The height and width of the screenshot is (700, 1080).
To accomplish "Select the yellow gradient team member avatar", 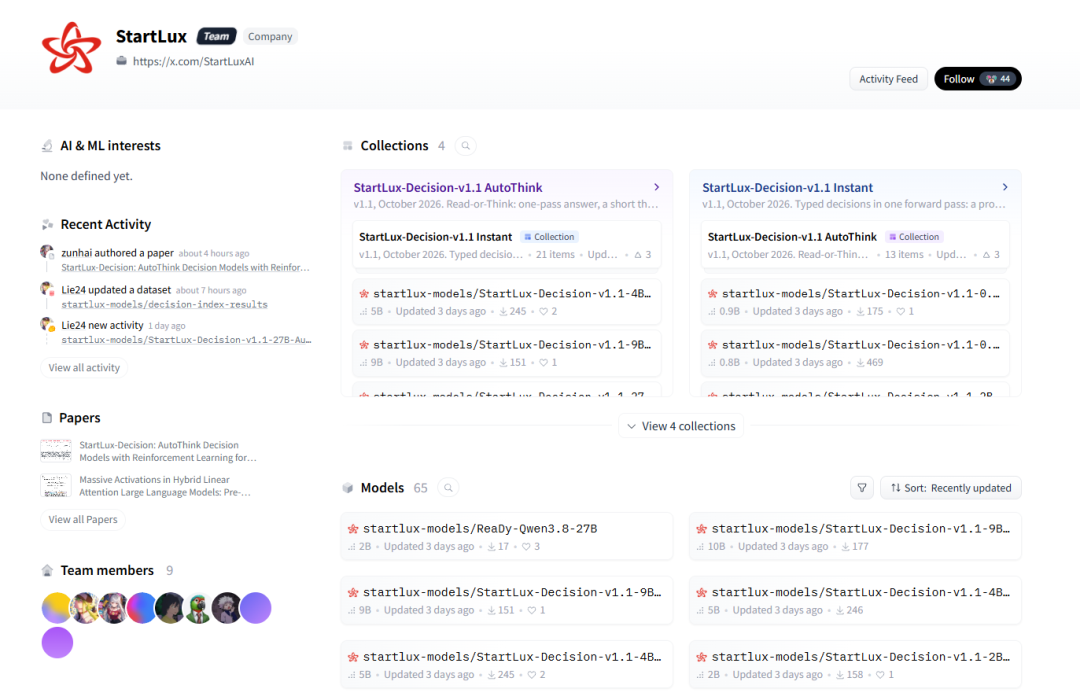I will [56, 608].
